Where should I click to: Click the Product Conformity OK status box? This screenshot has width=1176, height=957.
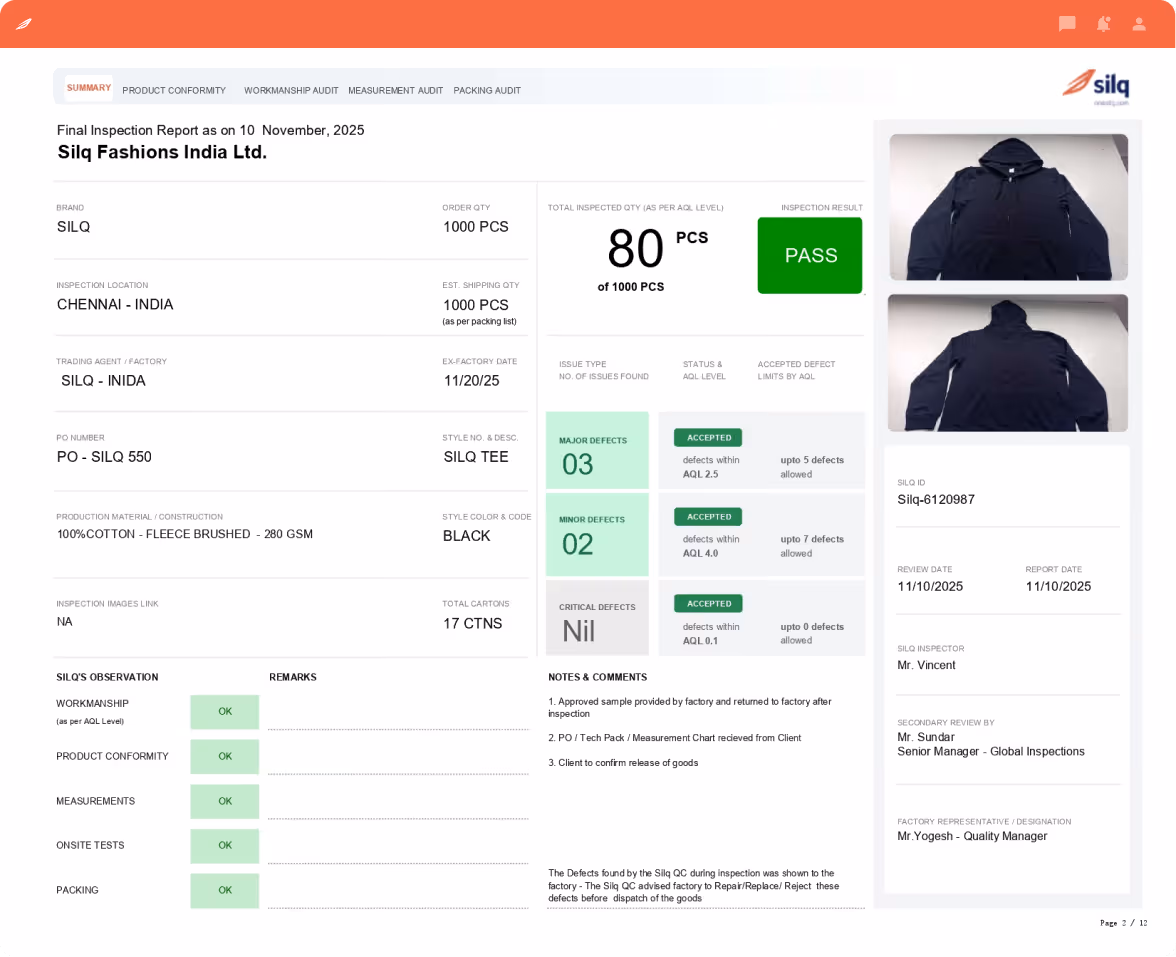coord(224,757)
